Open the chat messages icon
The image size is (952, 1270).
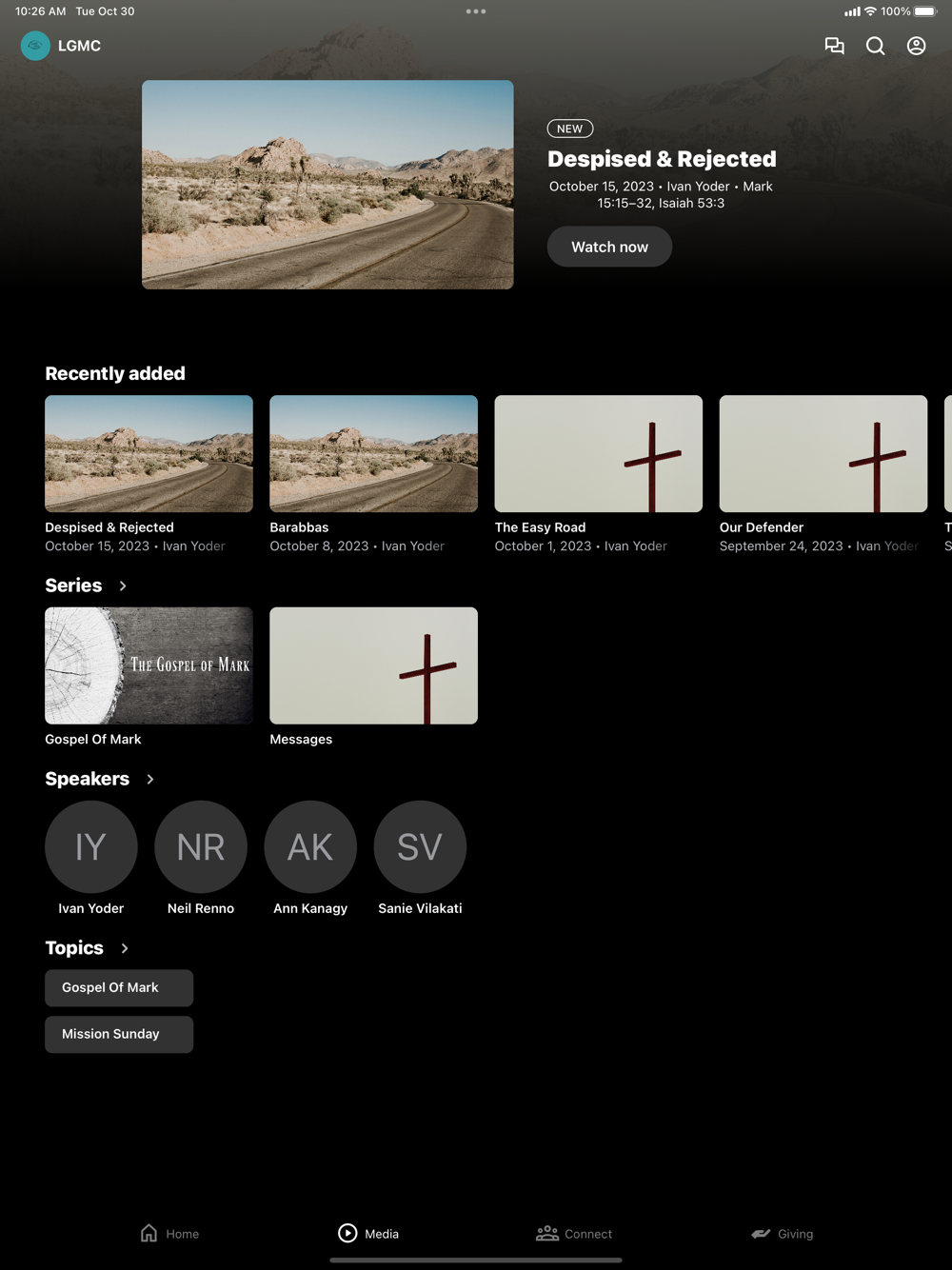[834, 46]
